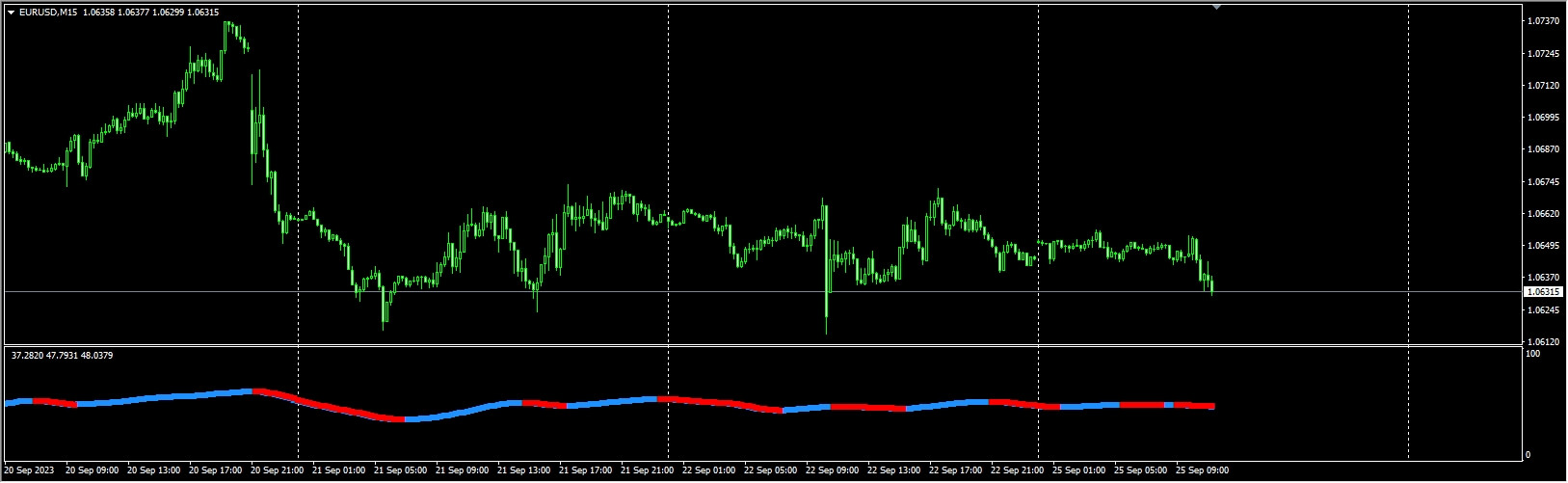1568x483 pixels.
Task: Click the 1.06745 price scale label
Action: (1544, 181)
